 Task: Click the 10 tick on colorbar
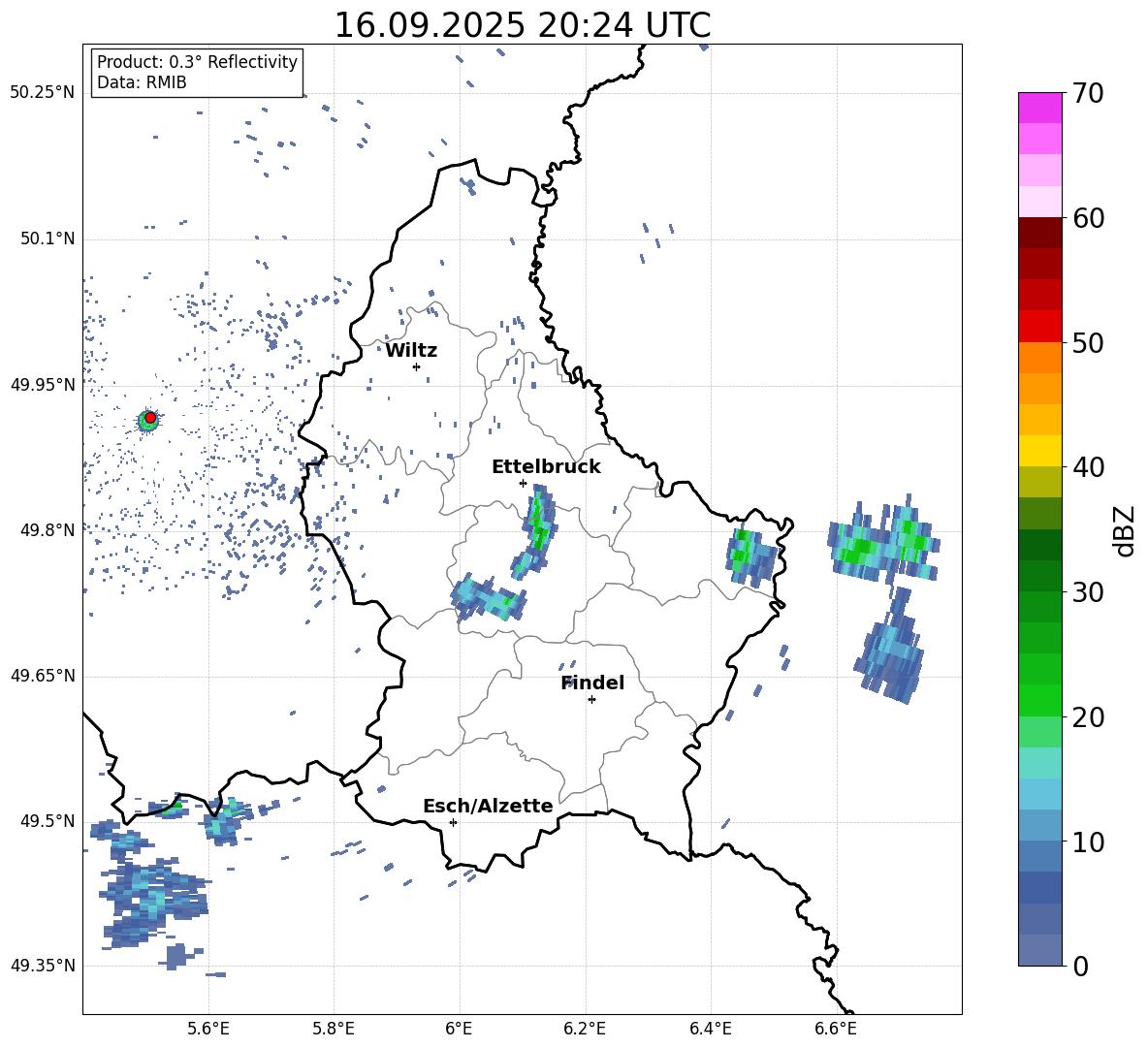[1088, 842]
